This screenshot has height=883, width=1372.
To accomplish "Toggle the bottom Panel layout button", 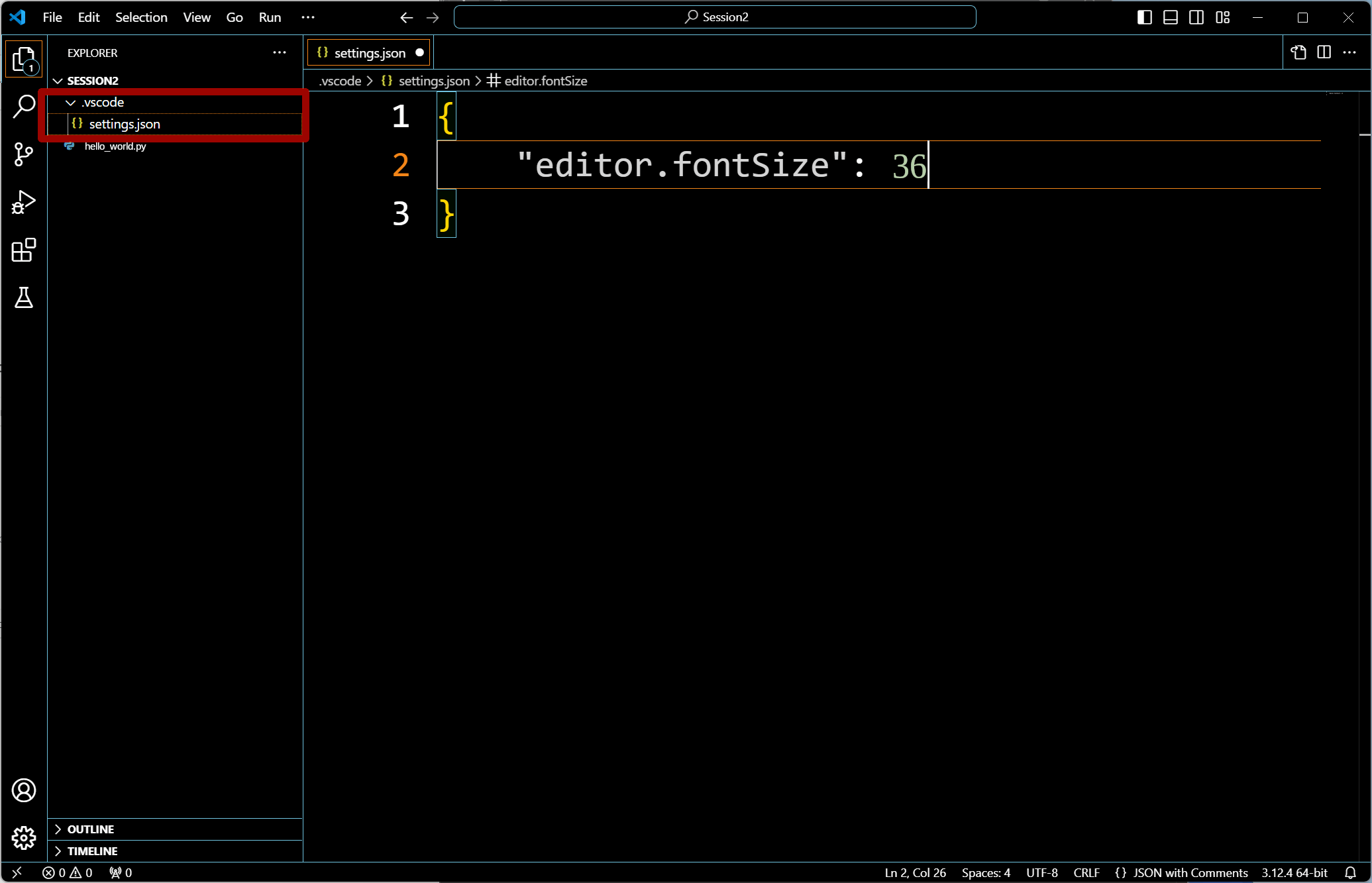I will 1171,17.
